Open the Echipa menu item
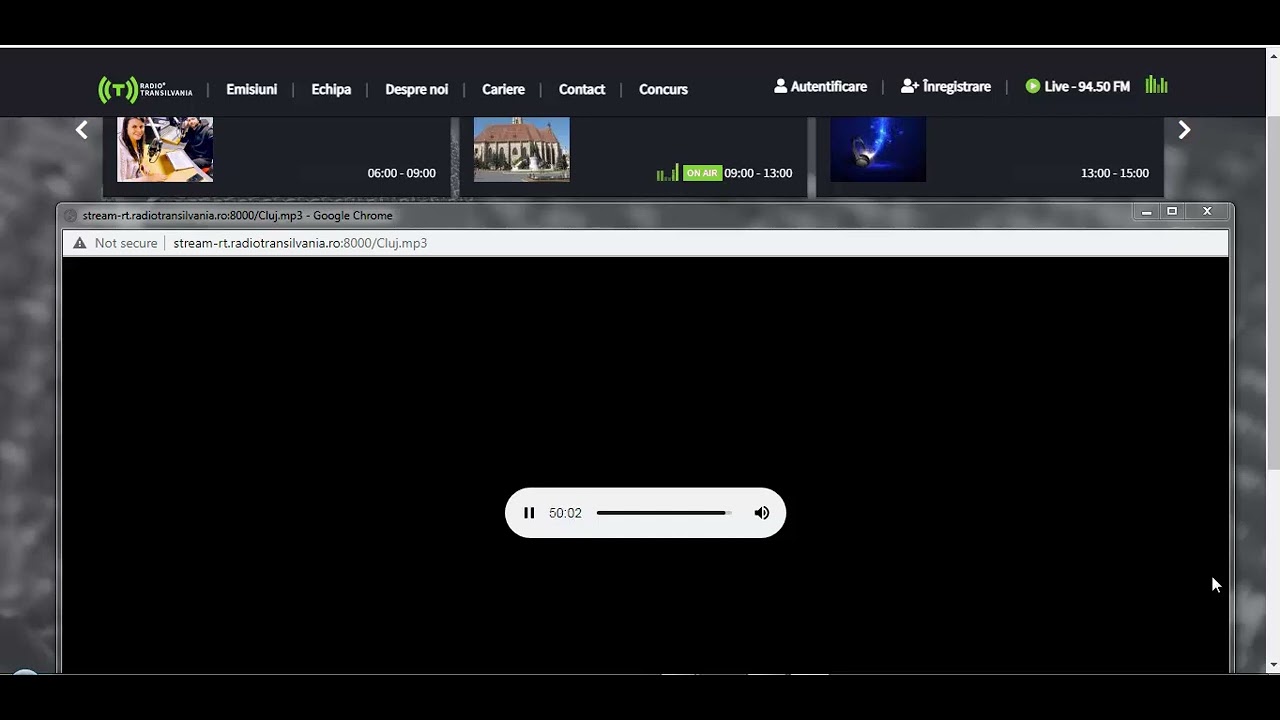1280x720 pixels. [331, 89]
